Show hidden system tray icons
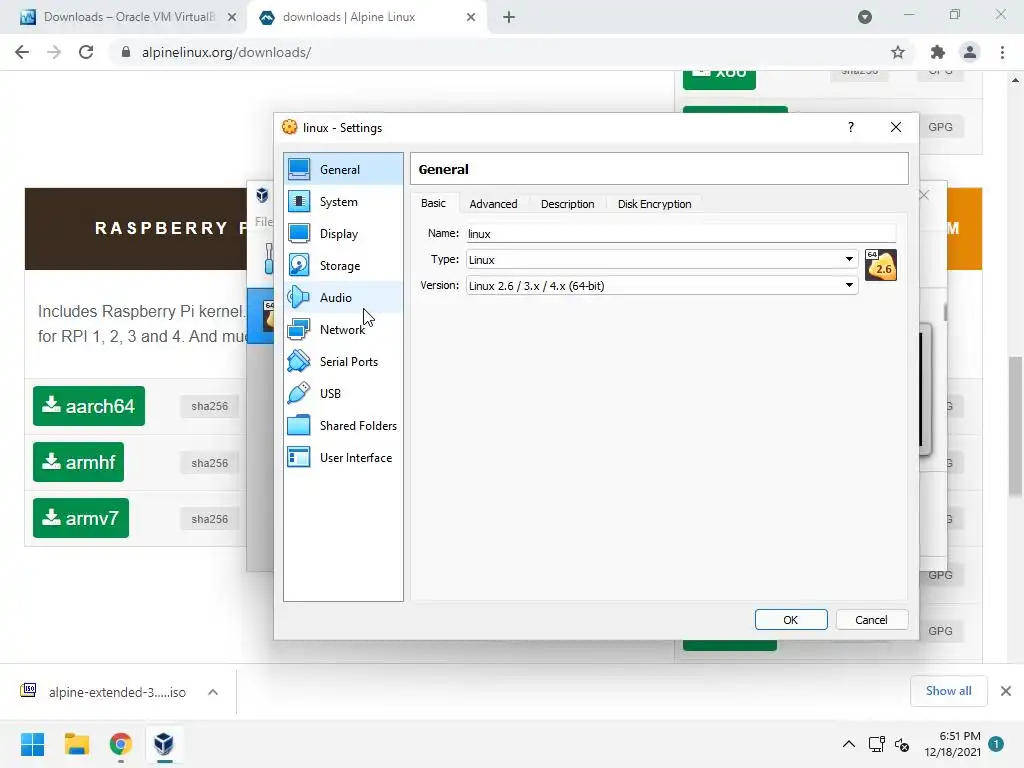The width and height of the screenshot is (1024, 768). point(848,744)
